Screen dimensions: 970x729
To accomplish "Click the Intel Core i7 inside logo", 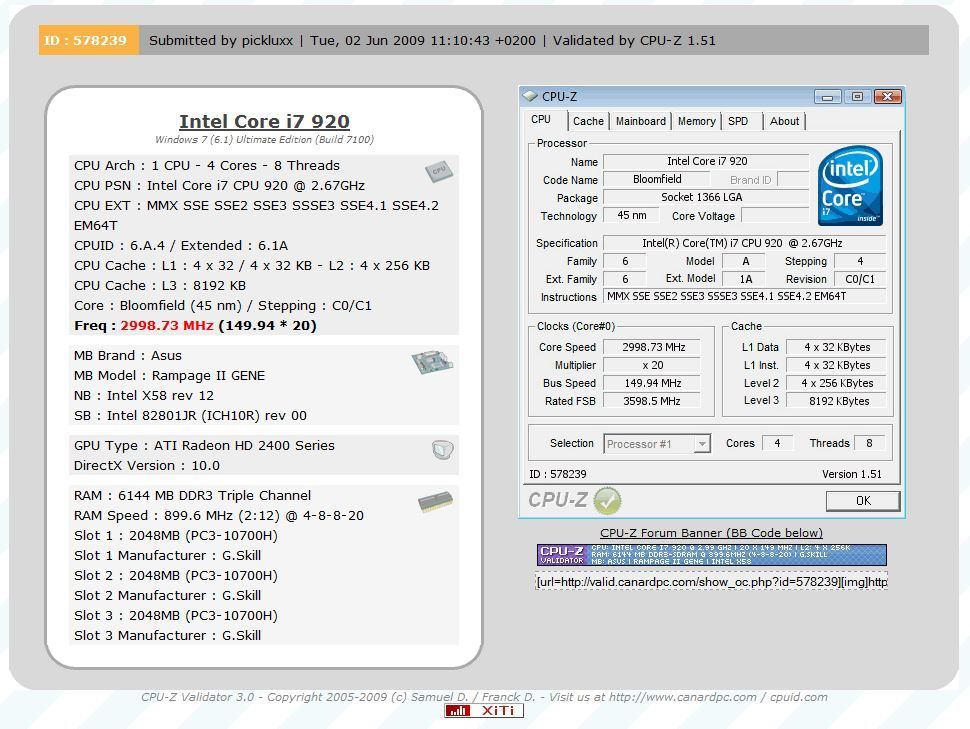I will click(850, 186).
